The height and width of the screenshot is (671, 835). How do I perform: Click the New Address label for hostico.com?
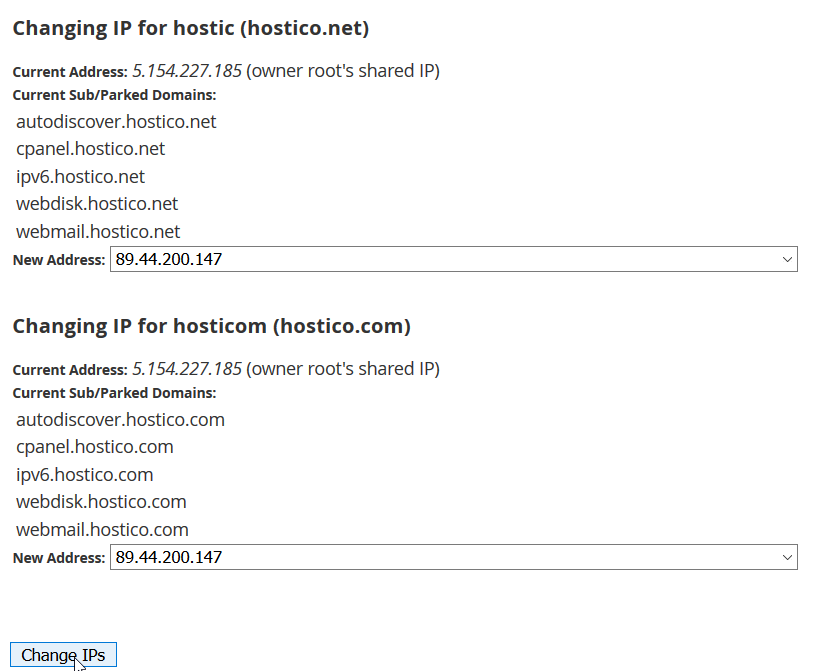click(58, 558)
